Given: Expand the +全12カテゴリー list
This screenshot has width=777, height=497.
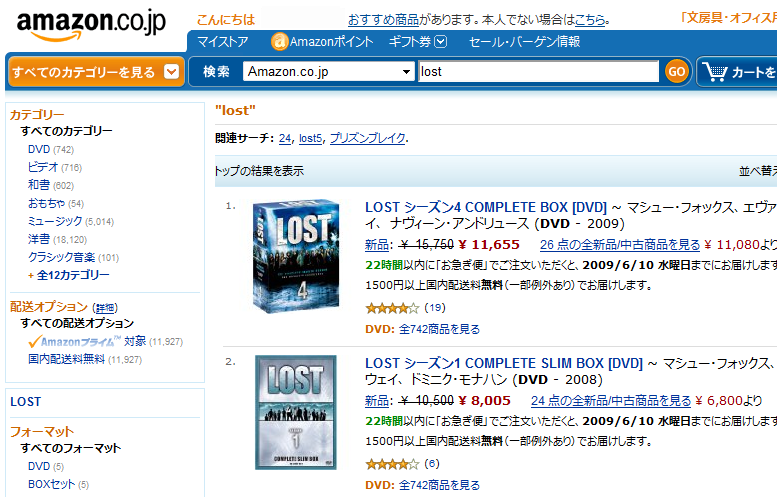Looking at the screenshot, I should [x=69, y=275].
